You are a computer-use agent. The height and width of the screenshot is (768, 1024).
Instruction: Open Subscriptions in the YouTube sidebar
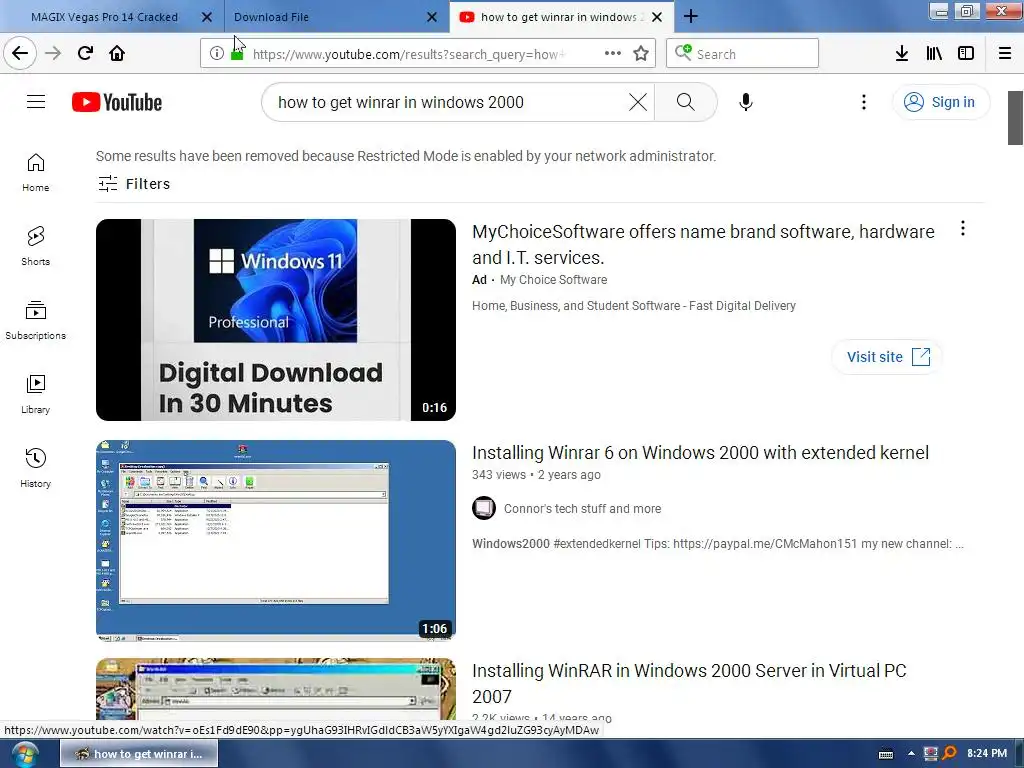click(x=36, y=321)
